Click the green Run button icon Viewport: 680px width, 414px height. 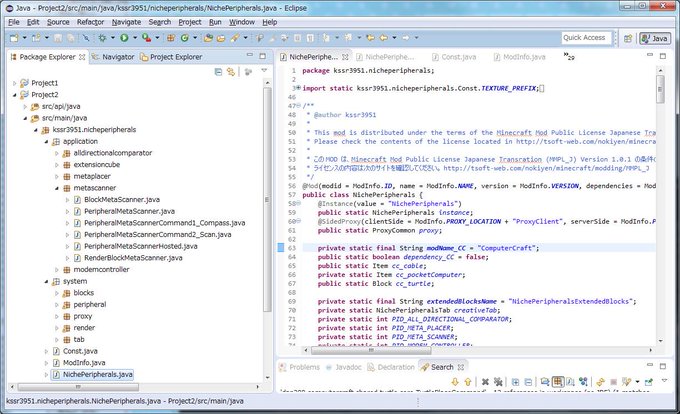pyautogui.click(x=124, y=38)
